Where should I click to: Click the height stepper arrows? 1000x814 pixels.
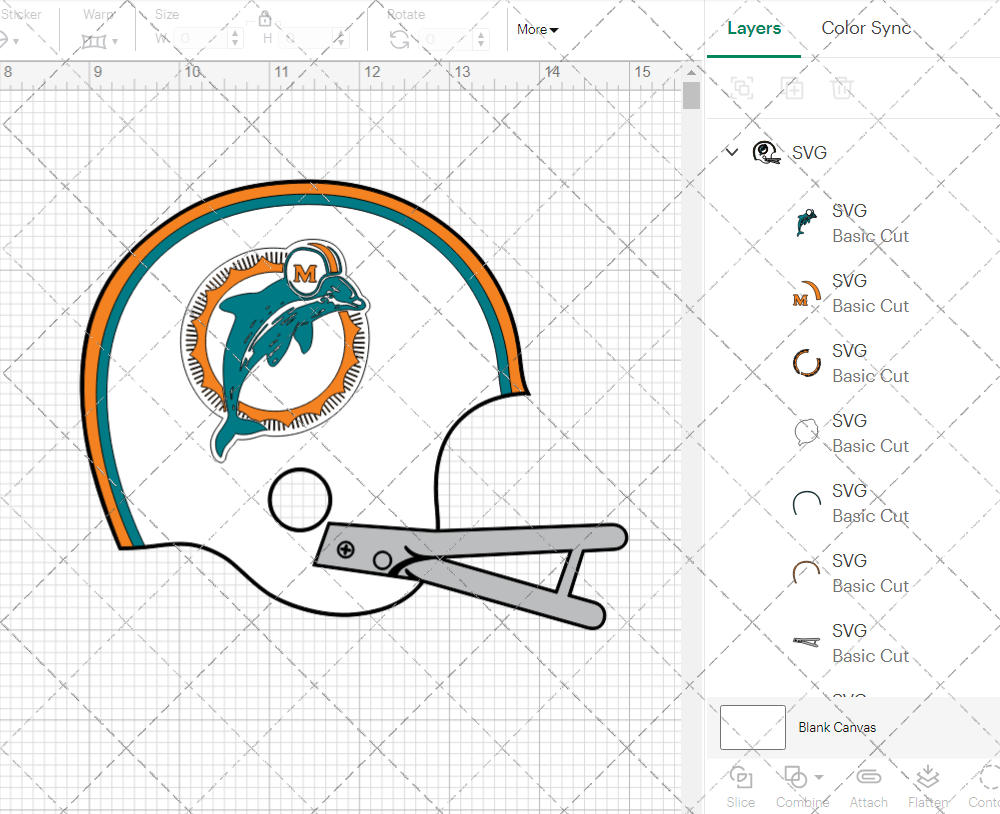tap(341, 39)
